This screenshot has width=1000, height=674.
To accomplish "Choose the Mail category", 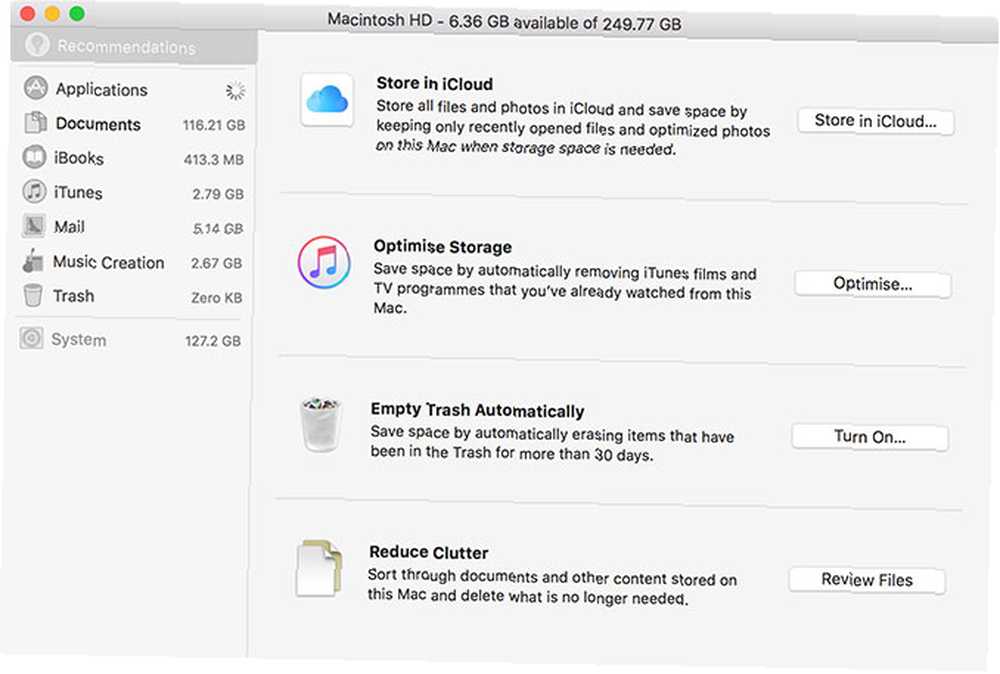I will point(133,227).
